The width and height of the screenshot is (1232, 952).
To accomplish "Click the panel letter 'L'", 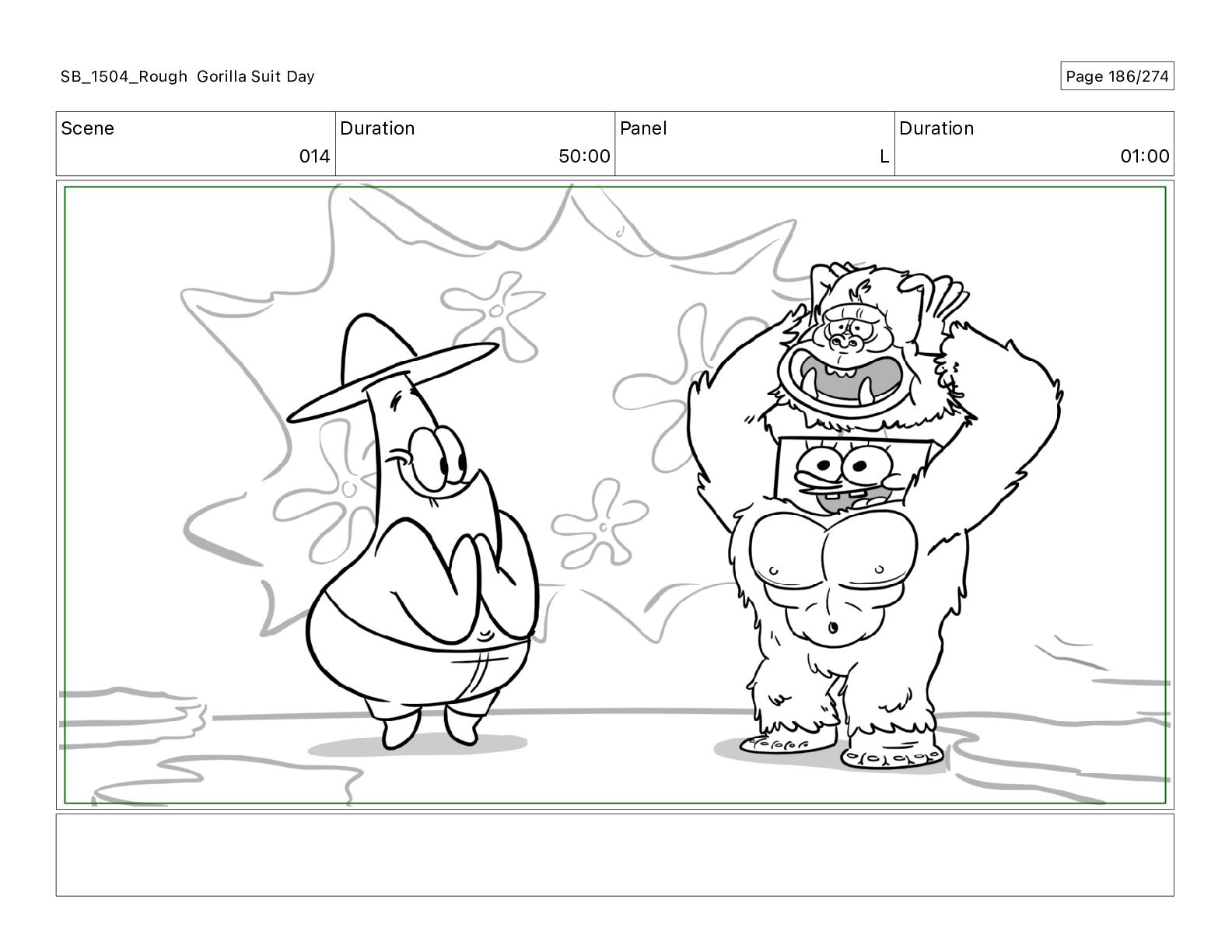I will [884, 156].
